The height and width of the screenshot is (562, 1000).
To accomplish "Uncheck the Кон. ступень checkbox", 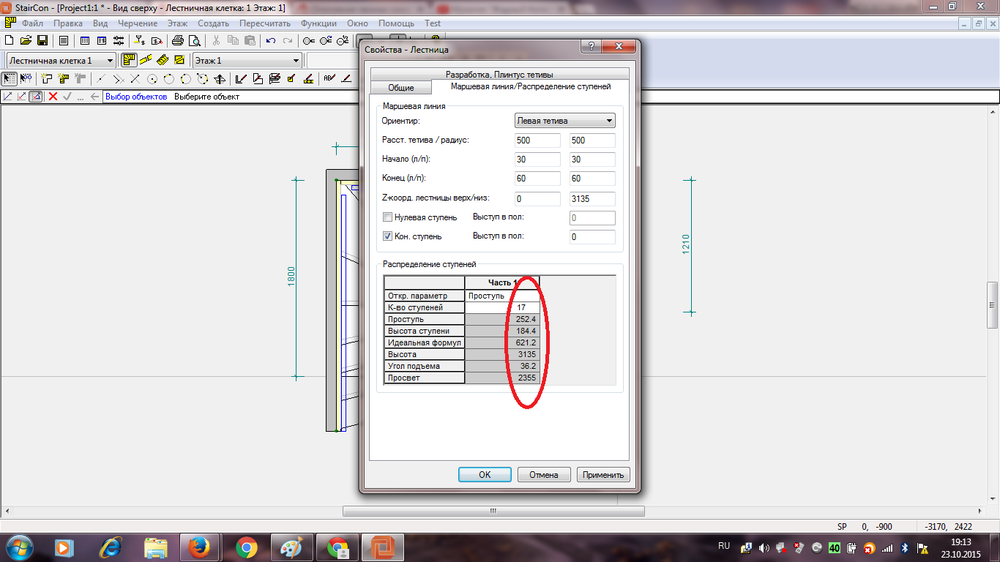I will (x=388, y=236).
